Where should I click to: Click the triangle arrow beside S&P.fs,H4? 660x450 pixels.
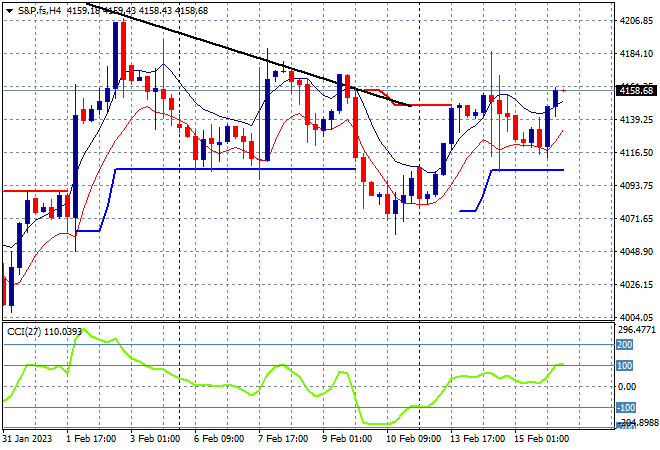(9, 11)
